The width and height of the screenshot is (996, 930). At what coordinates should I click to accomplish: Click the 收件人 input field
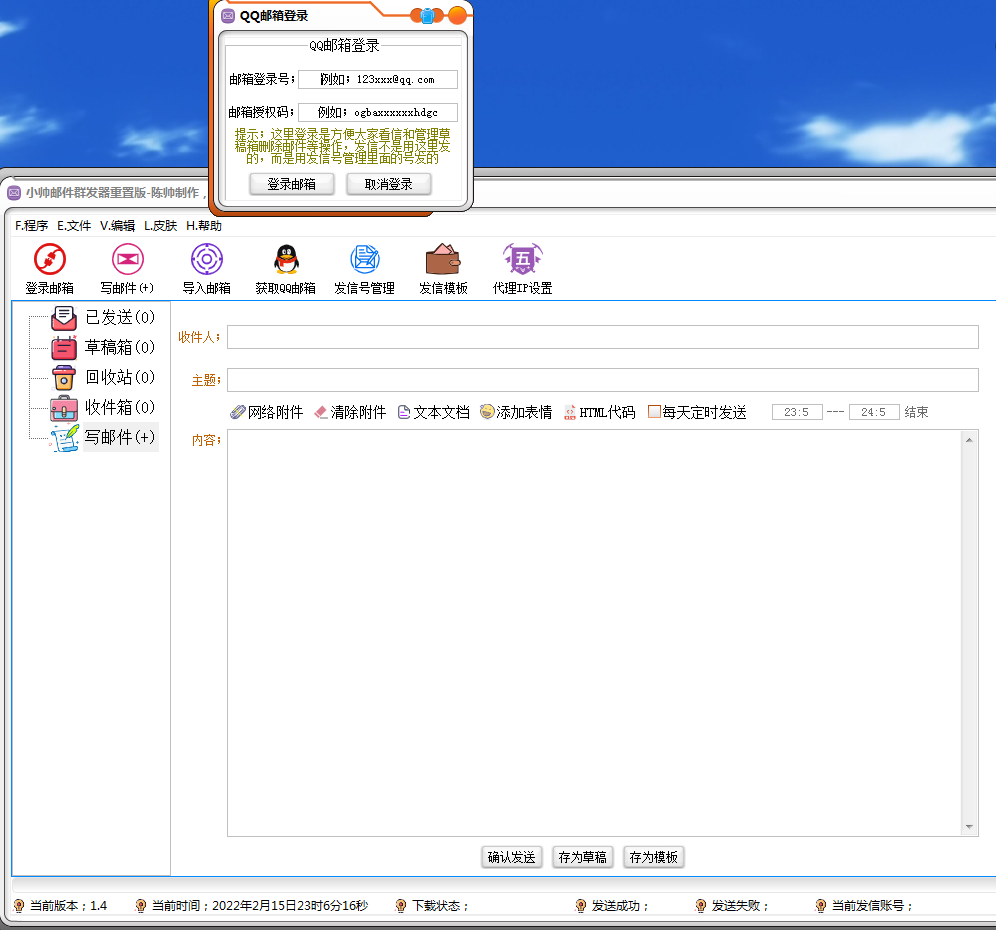[602, 337]
